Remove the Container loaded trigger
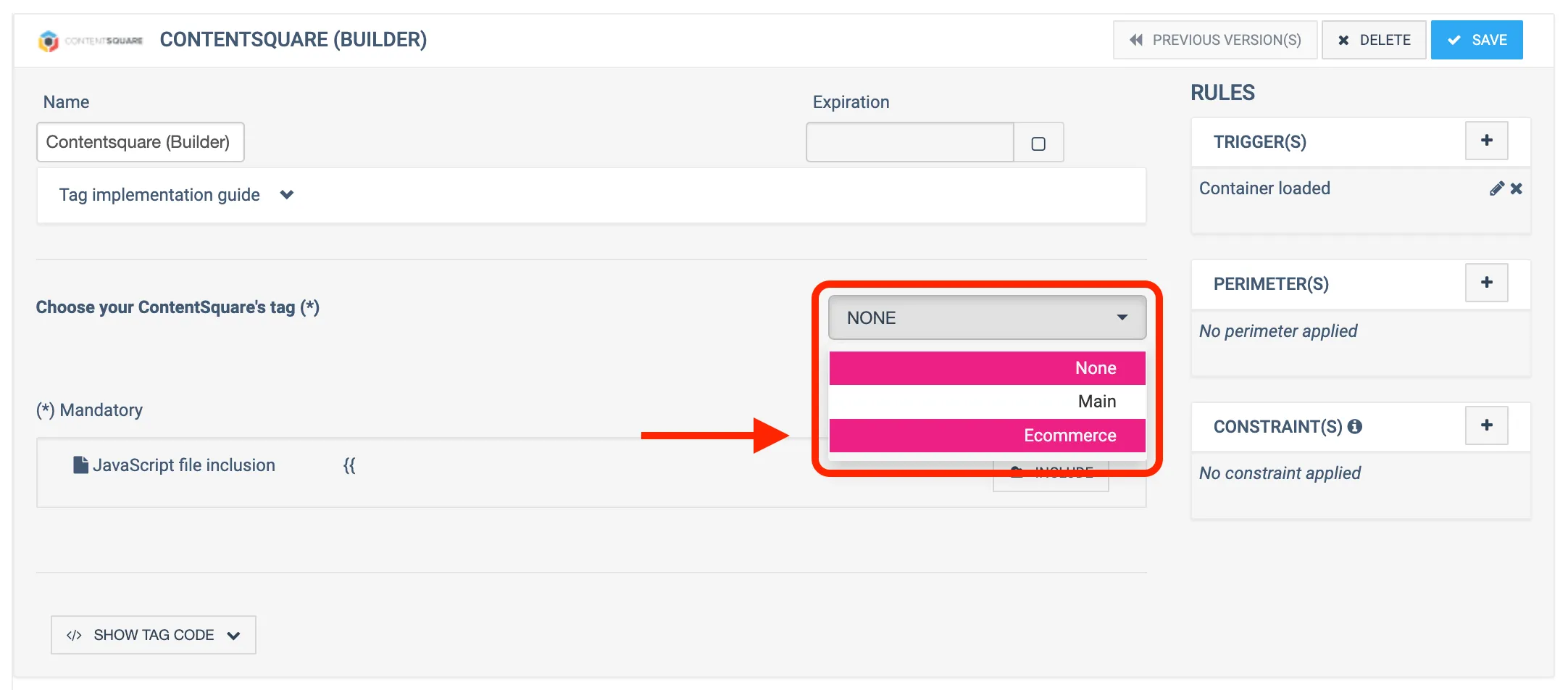The image size is (1568, 690). click(1517, 188)
